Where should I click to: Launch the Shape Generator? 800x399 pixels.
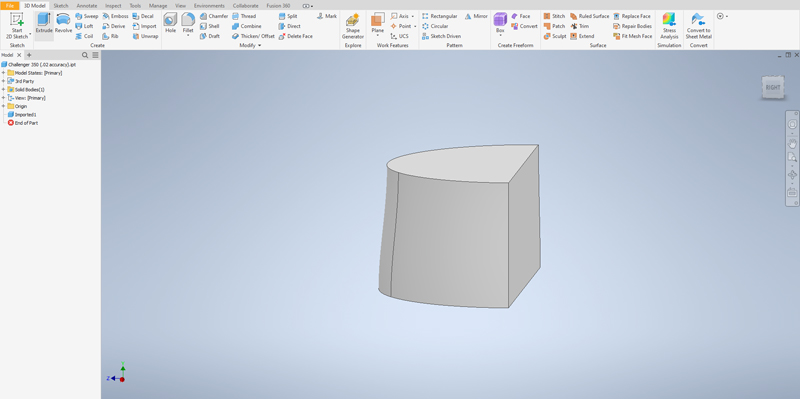pos(353,26)
